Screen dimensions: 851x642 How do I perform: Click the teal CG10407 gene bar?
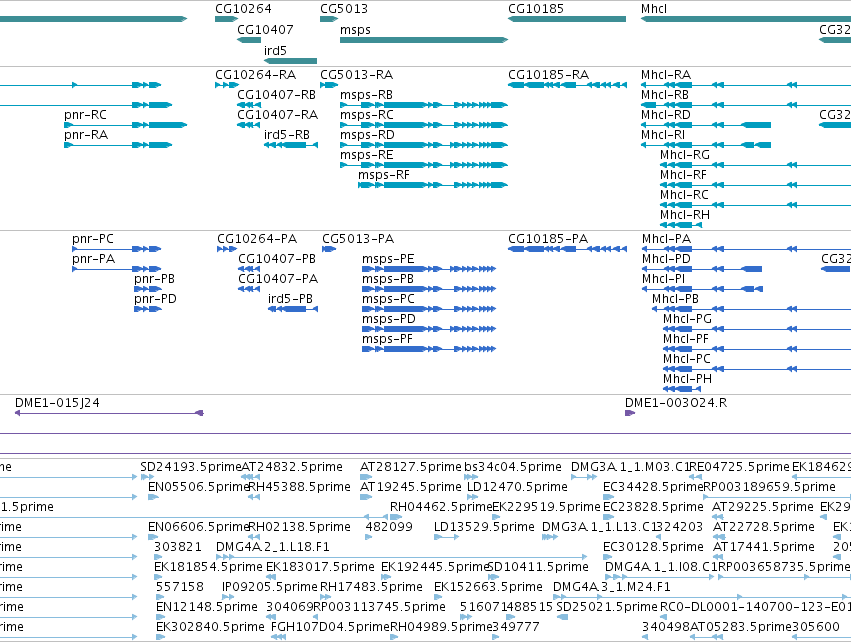click(x=249, y=40)
